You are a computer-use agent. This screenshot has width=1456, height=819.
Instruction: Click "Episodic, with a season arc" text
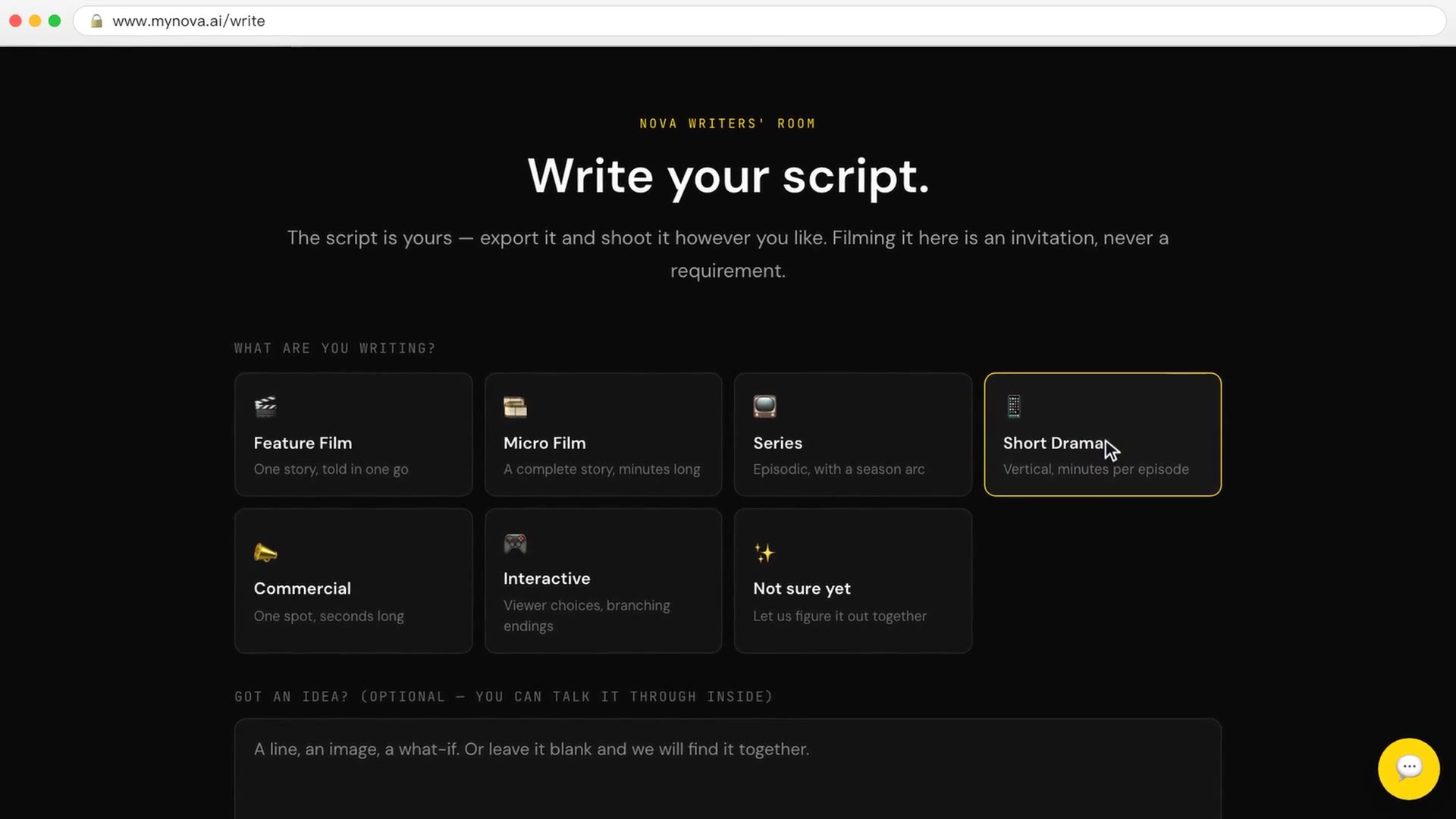point(839,469)
